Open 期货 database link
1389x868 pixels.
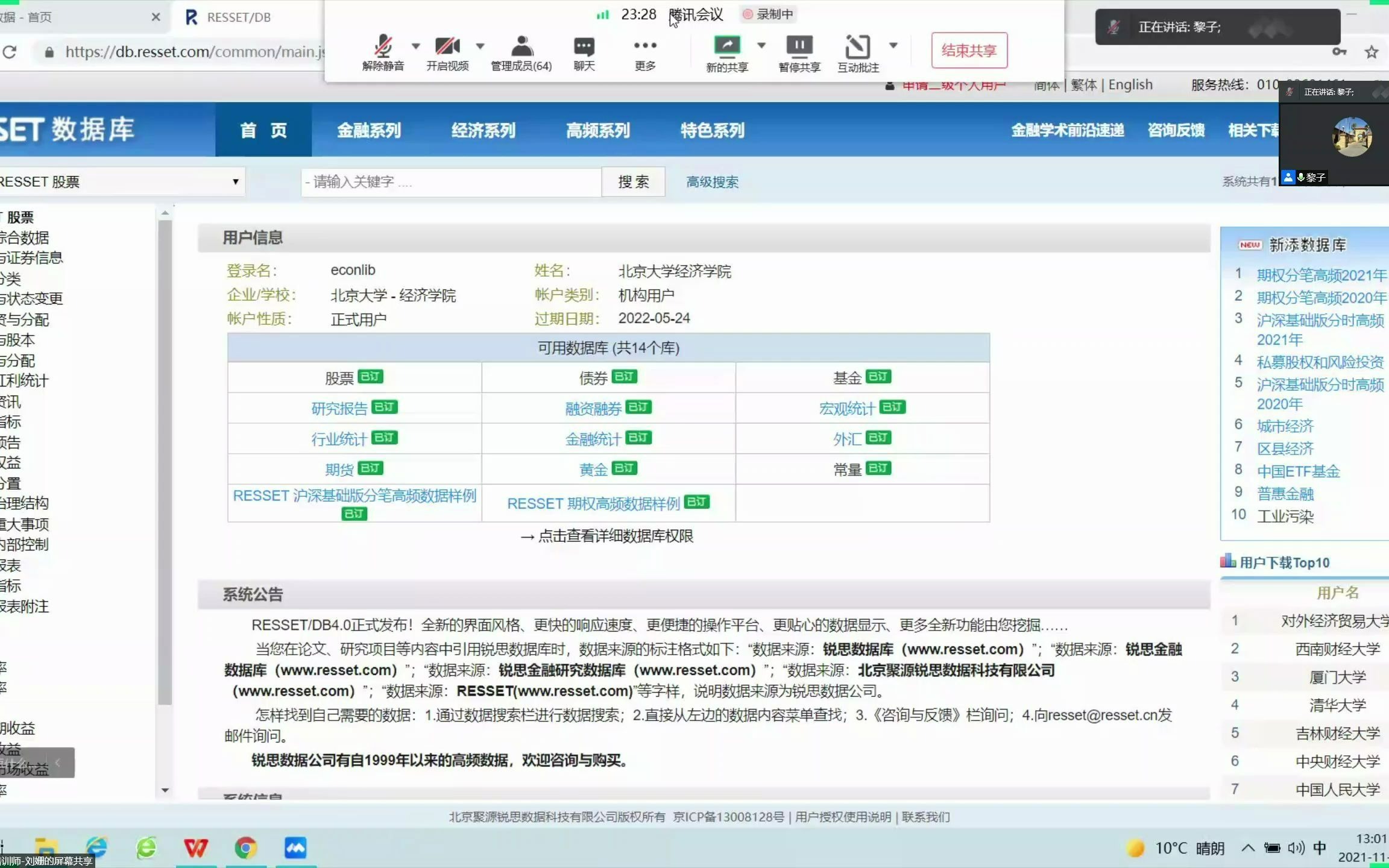click(x=339, y=470)
